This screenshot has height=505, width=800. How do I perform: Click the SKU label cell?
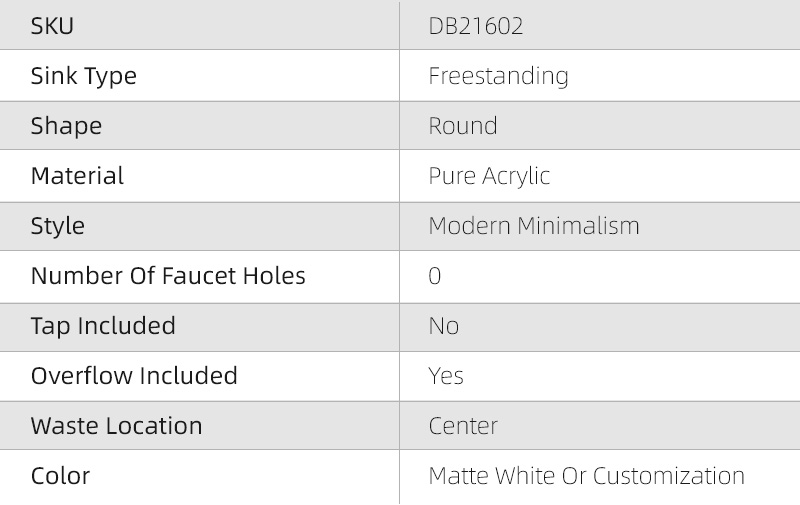point(52,26)
